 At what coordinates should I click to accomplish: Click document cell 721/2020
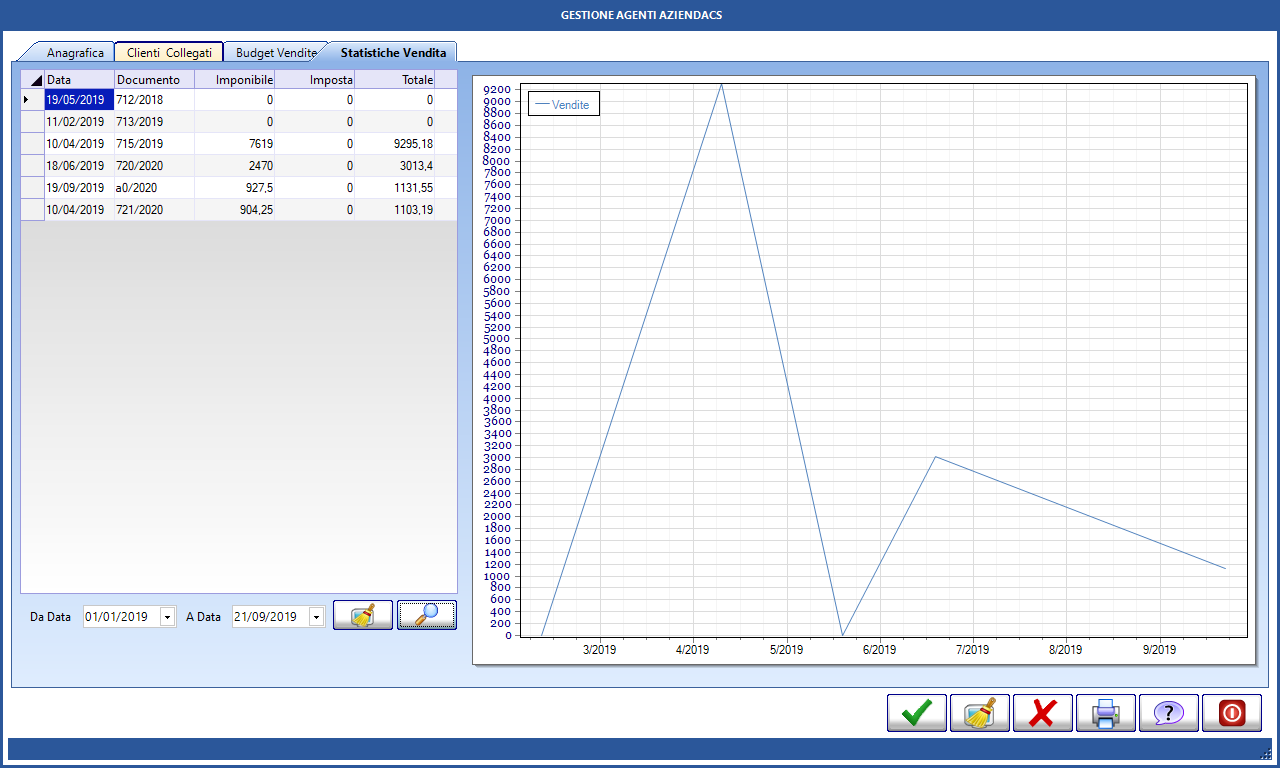pos(154,210)
